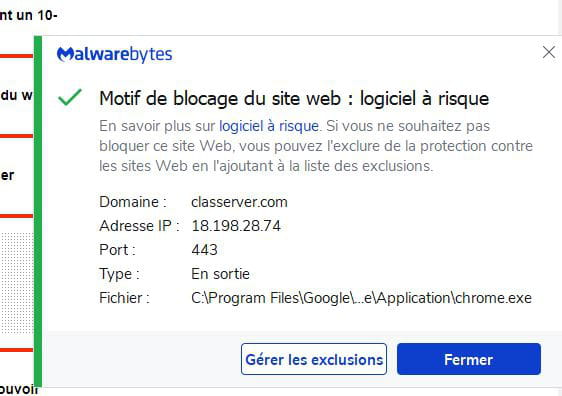Image resolution: width=562 pixels, height=396 pixels.
Task: Close the Malwarebytes notification with the X
Action: [549, 52]
